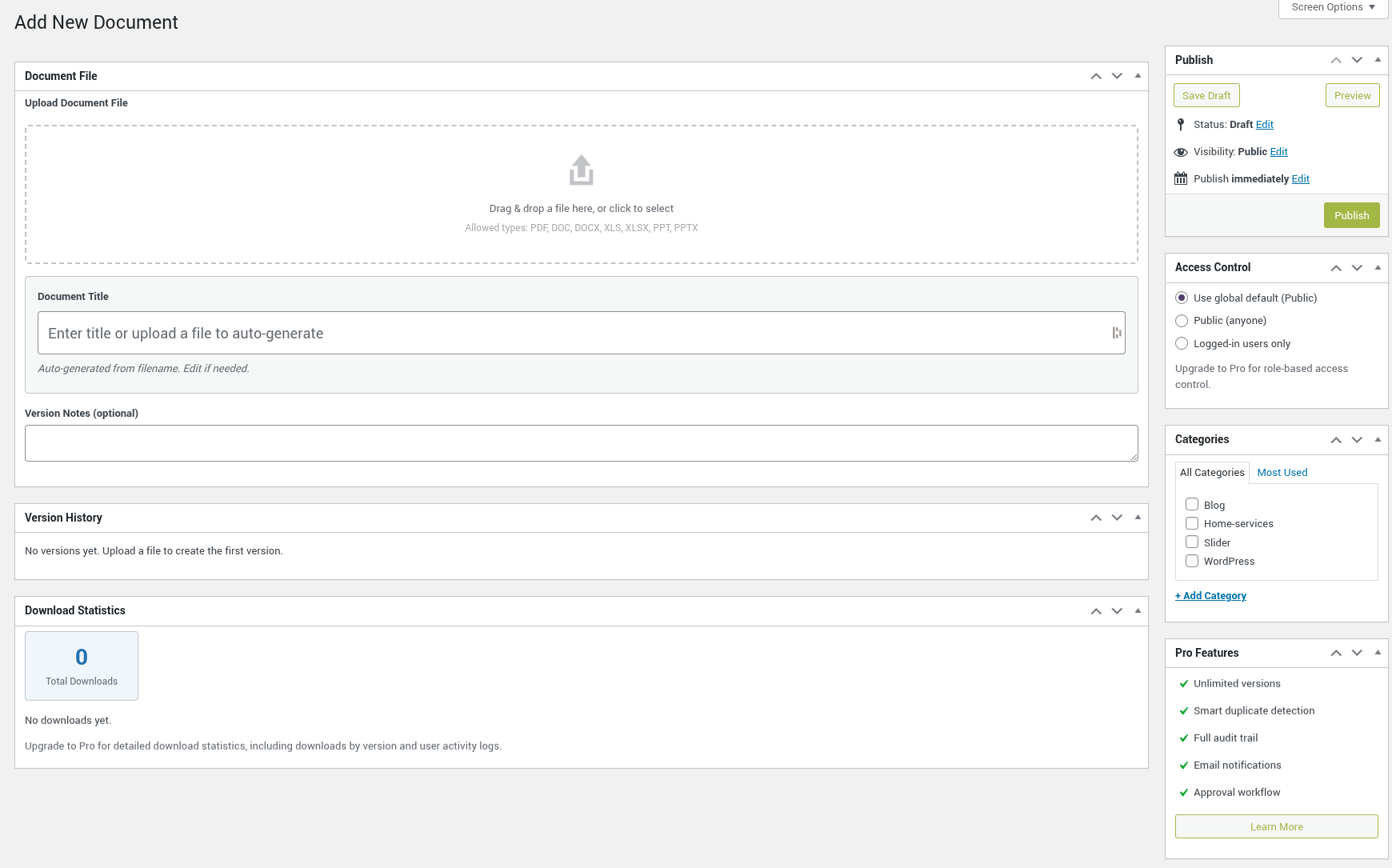Collapse the Download Statistics panel
The width and height of the screenshot is (1392, 868).
[1138, 610]
